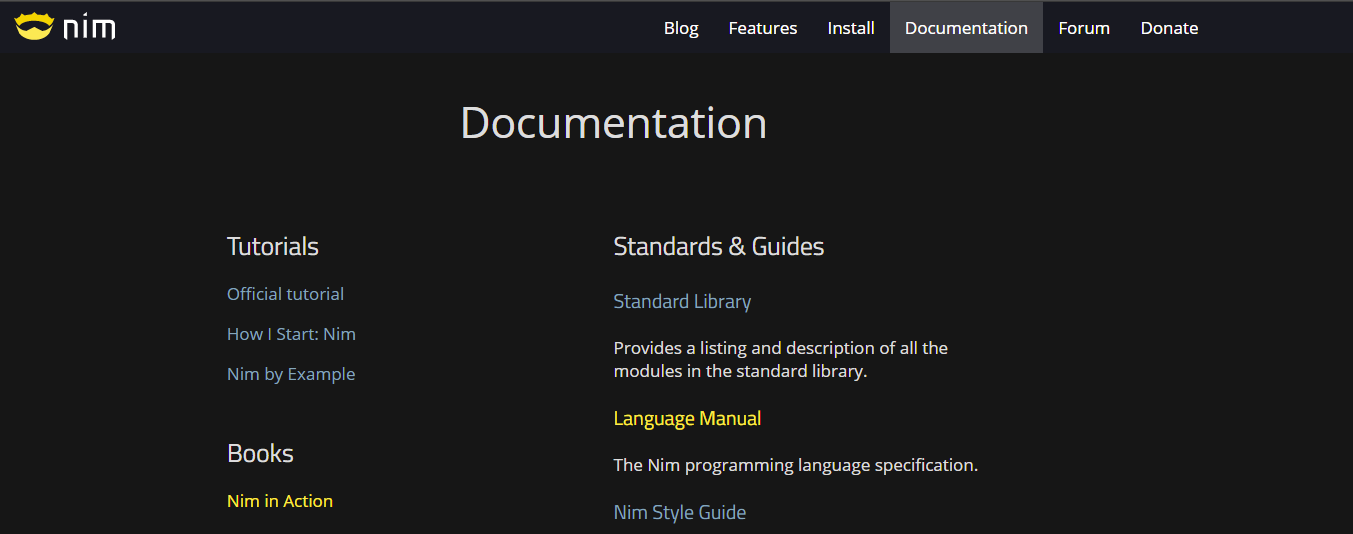This screenshot has width=1353, height=534.
Task: Select the Documentation nav tab
Action: pos(966,28)
